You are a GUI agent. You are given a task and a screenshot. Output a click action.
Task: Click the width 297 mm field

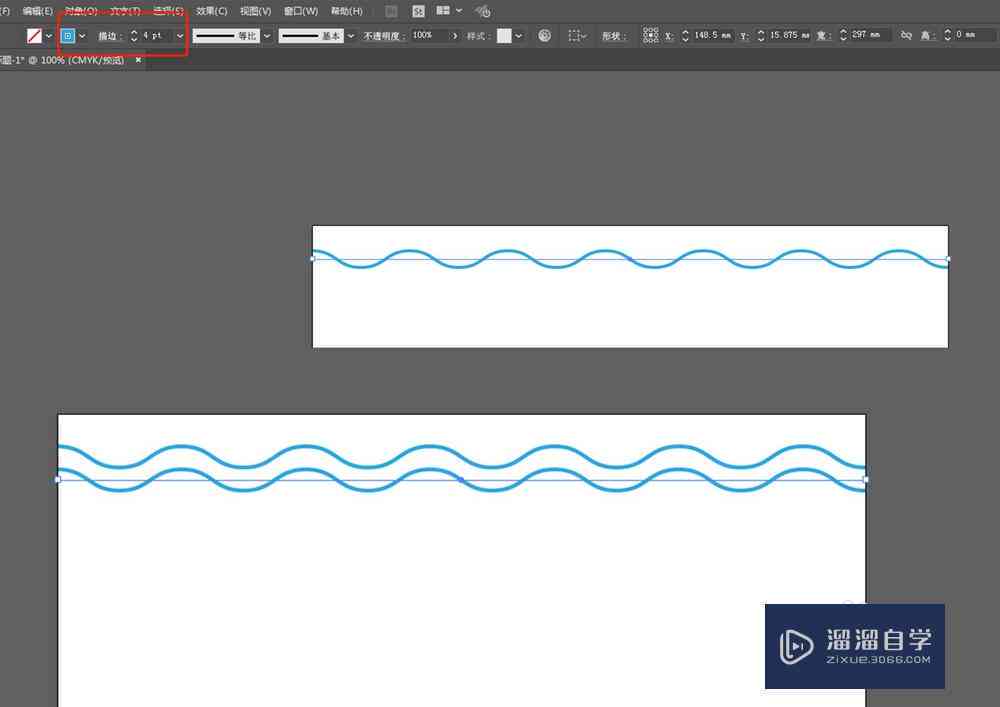pos(870,34)
